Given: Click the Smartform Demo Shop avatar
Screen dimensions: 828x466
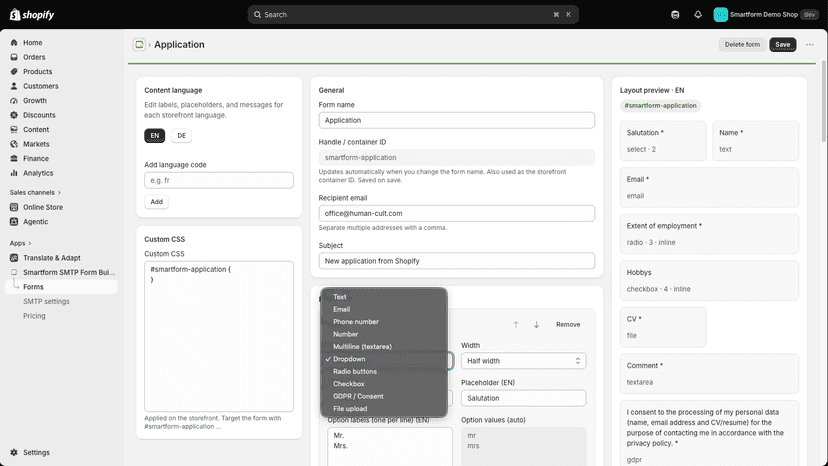Looking at the screenshot, I should coord(720,14).
